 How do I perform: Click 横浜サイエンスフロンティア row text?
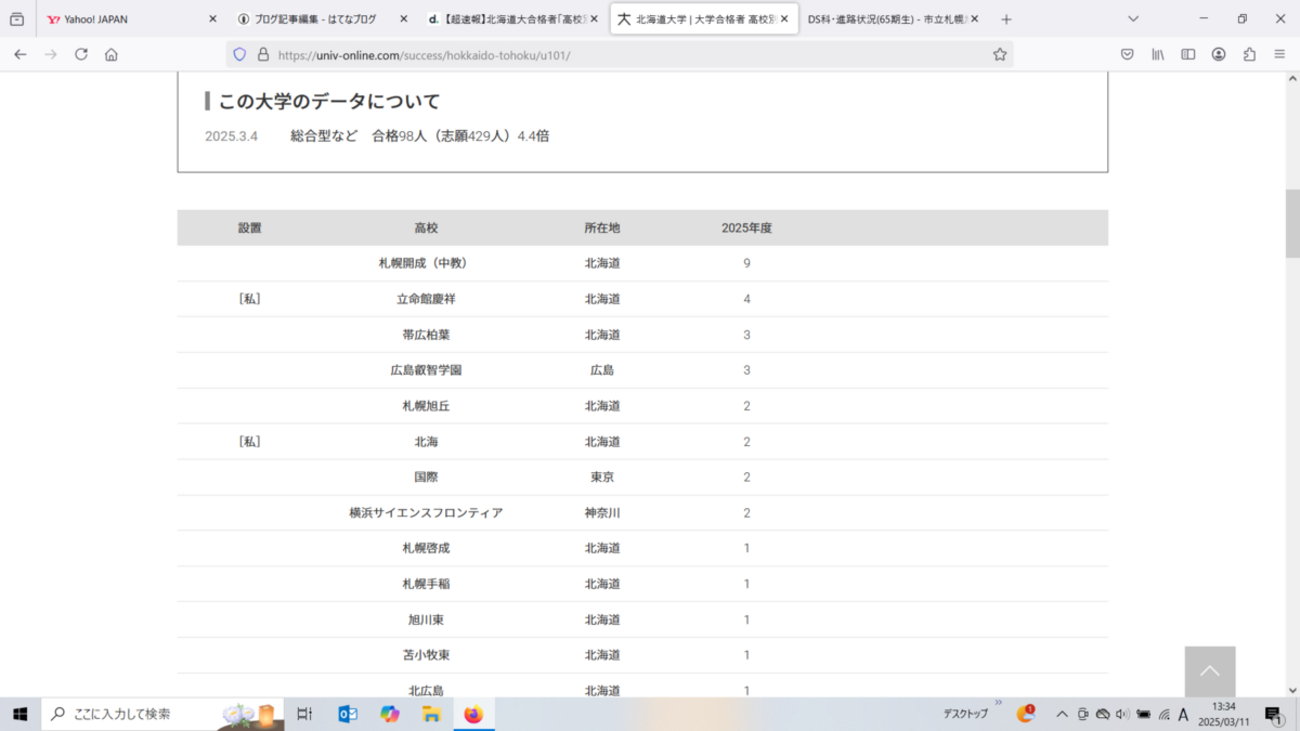click(426, 513)
